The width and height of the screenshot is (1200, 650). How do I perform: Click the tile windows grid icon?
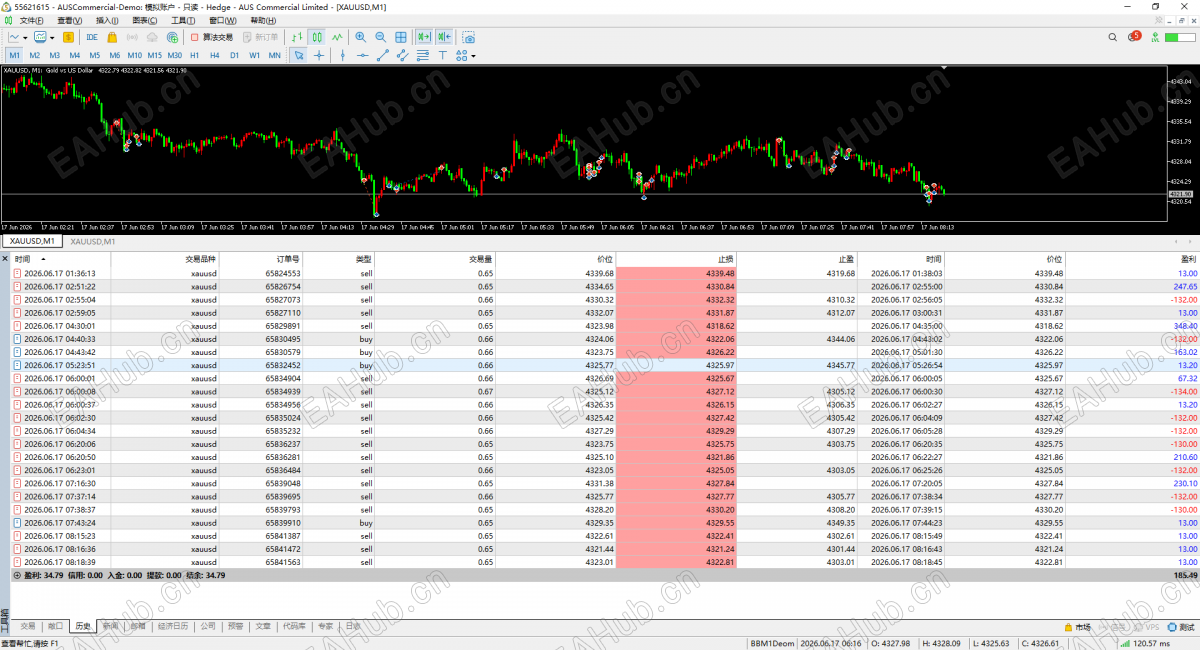[x=401, y=37]
